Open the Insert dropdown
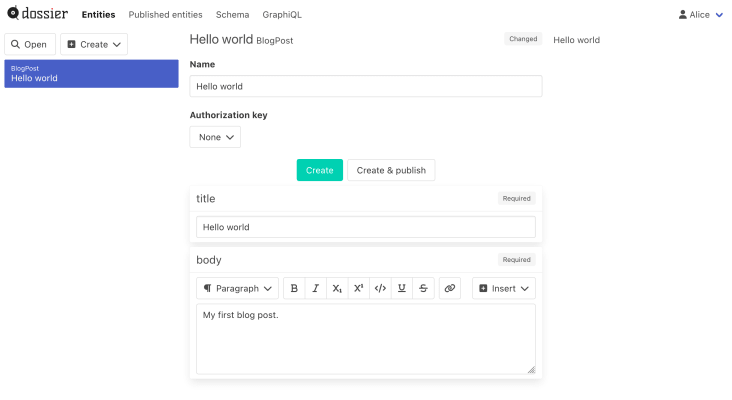732x400 pixels. pyautogui.click(x=504, y=288)
